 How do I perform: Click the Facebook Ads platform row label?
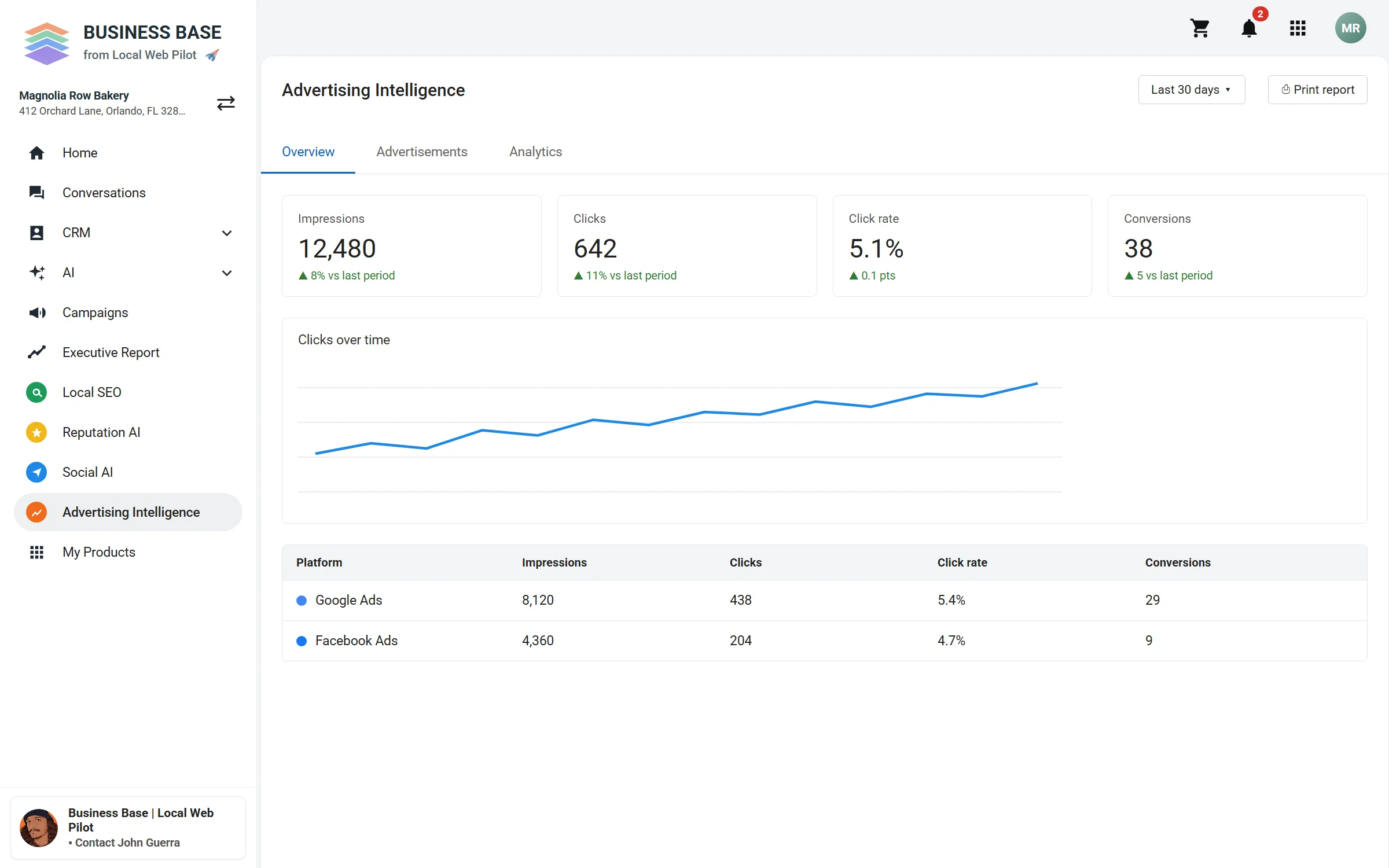pyautogui.click(x=357, y=641)
